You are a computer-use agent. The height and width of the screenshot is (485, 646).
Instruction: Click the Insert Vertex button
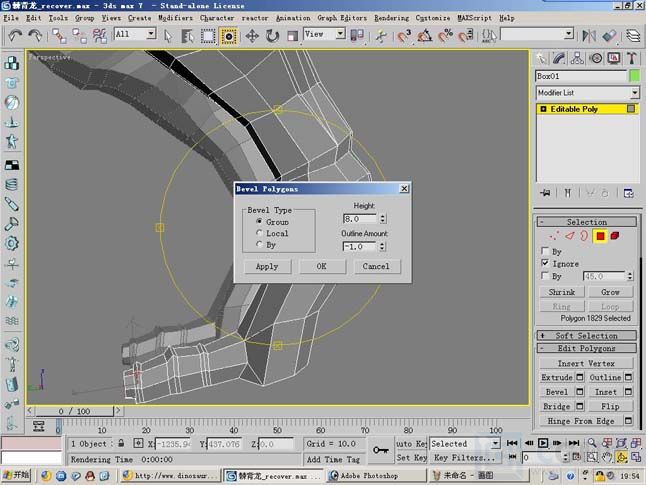pyautogui.click(x=586, y=363)
